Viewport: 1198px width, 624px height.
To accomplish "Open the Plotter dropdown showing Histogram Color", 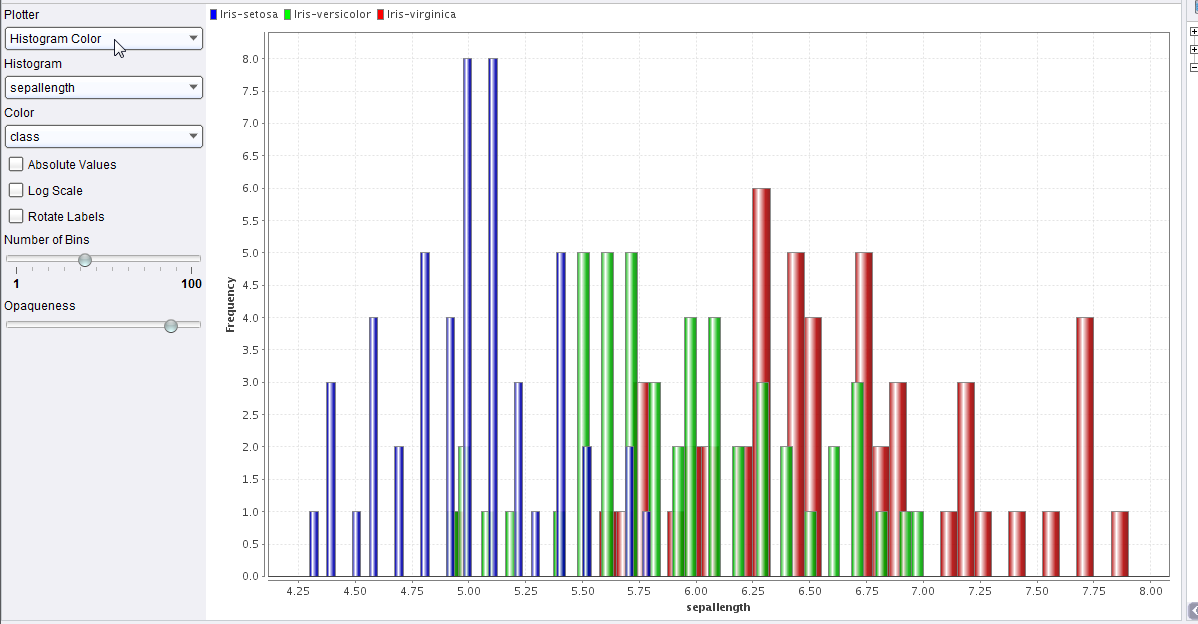I will 104,38.
